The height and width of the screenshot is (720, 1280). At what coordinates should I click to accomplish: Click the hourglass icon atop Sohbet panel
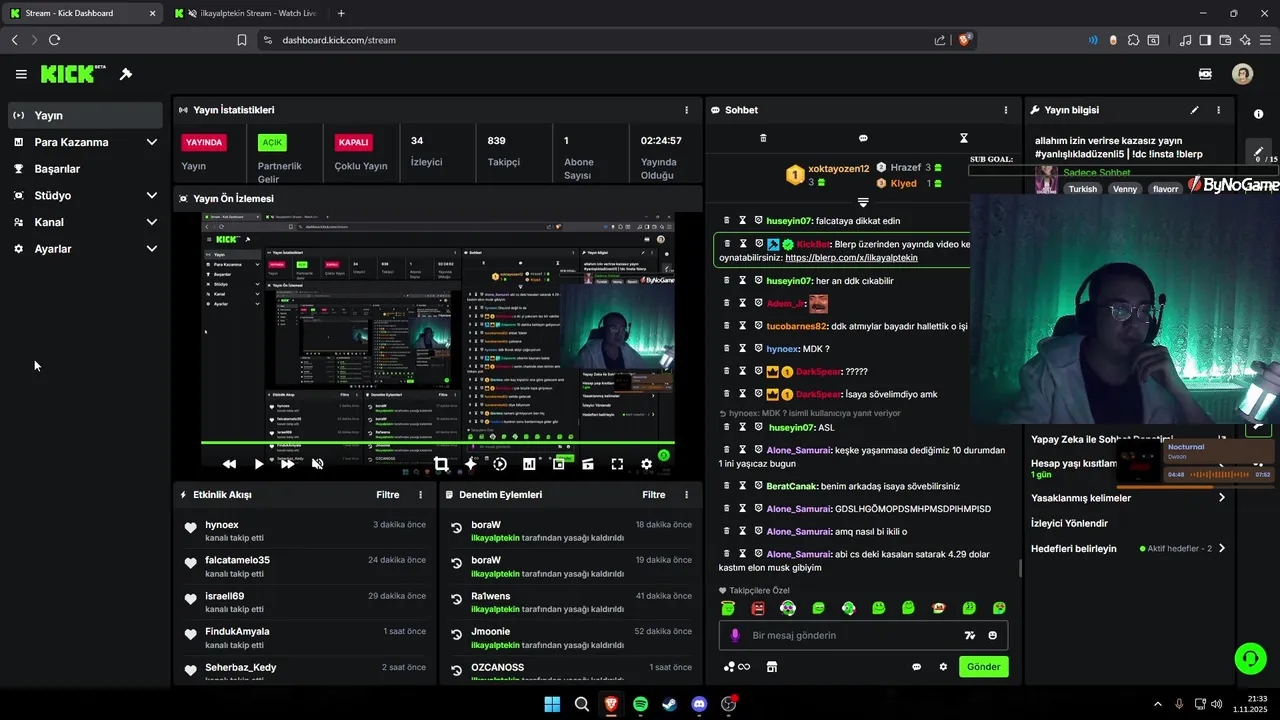click(964, 138)
